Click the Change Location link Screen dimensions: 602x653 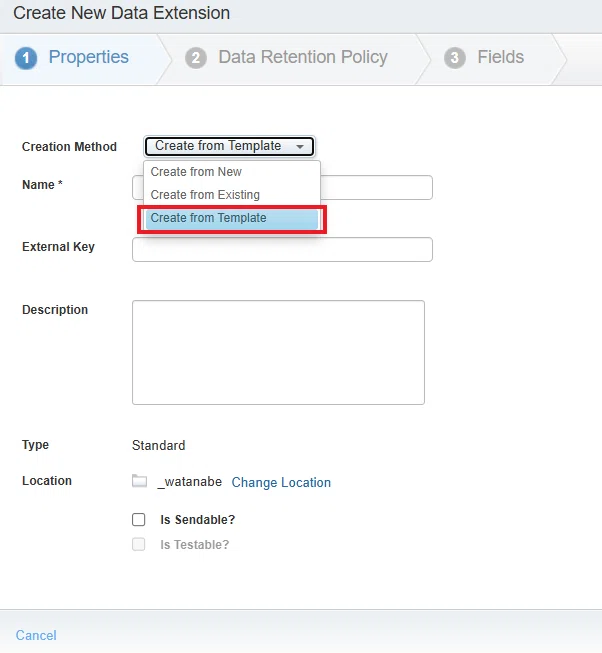(281, 482)
